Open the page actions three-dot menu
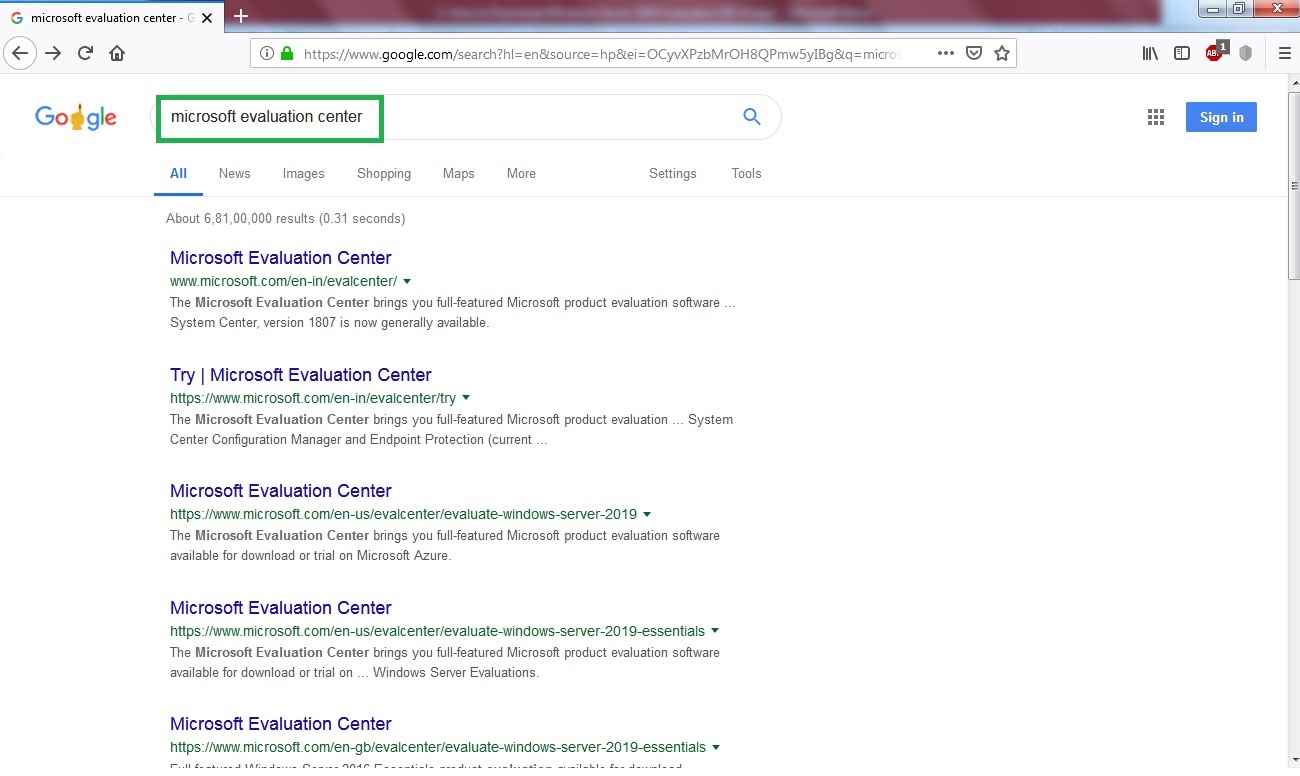Screen dimensions: 1300x776 click(946, 54)
